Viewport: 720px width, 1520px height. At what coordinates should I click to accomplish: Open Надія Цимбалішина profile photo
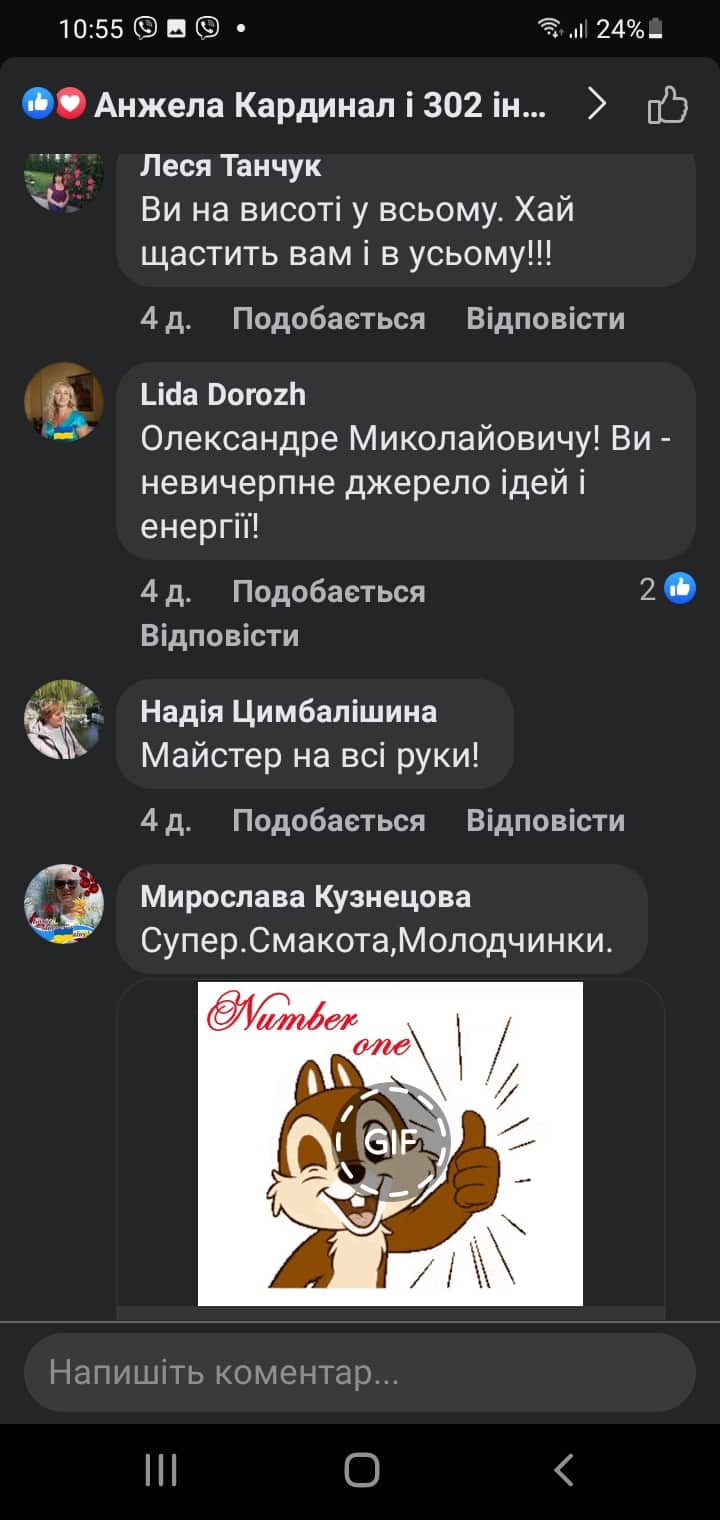64,720
